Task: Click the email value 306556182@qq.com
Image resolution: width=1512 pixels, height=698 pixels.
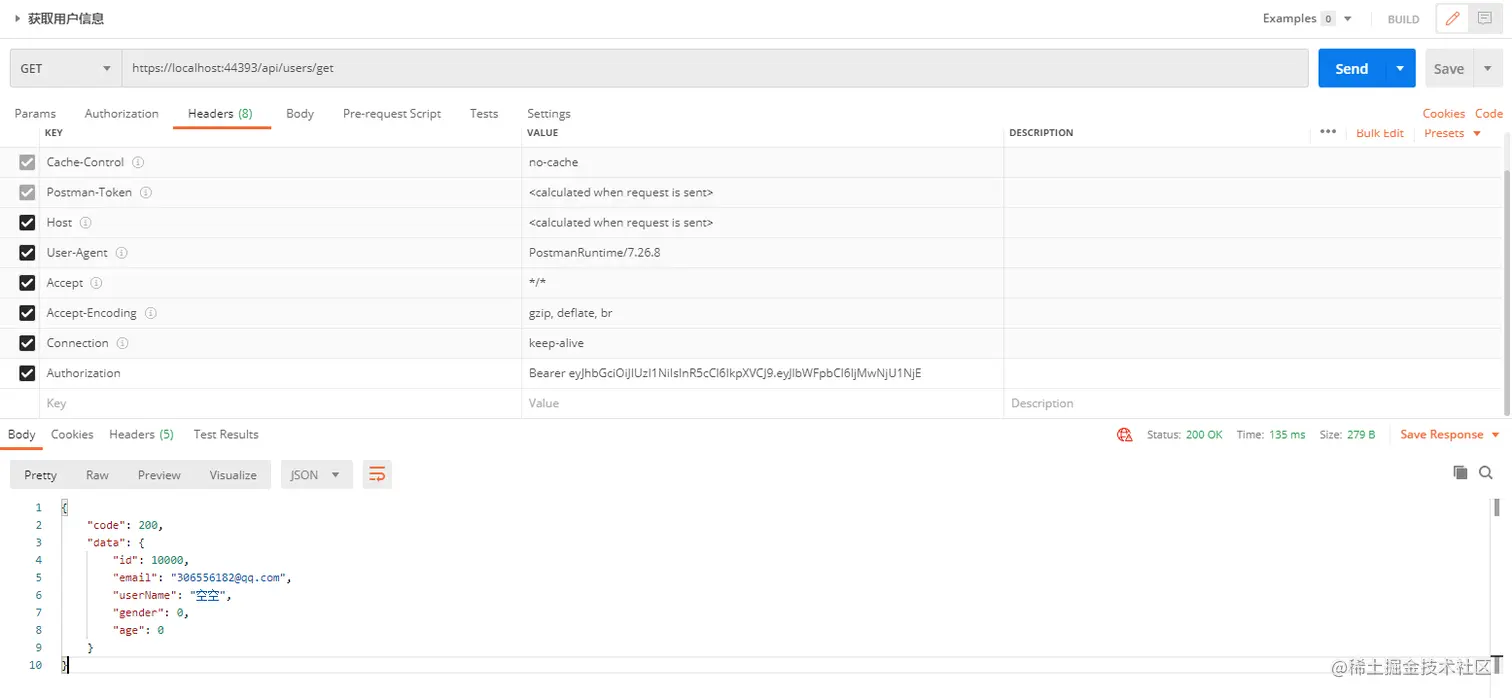Action: point(230,577)
